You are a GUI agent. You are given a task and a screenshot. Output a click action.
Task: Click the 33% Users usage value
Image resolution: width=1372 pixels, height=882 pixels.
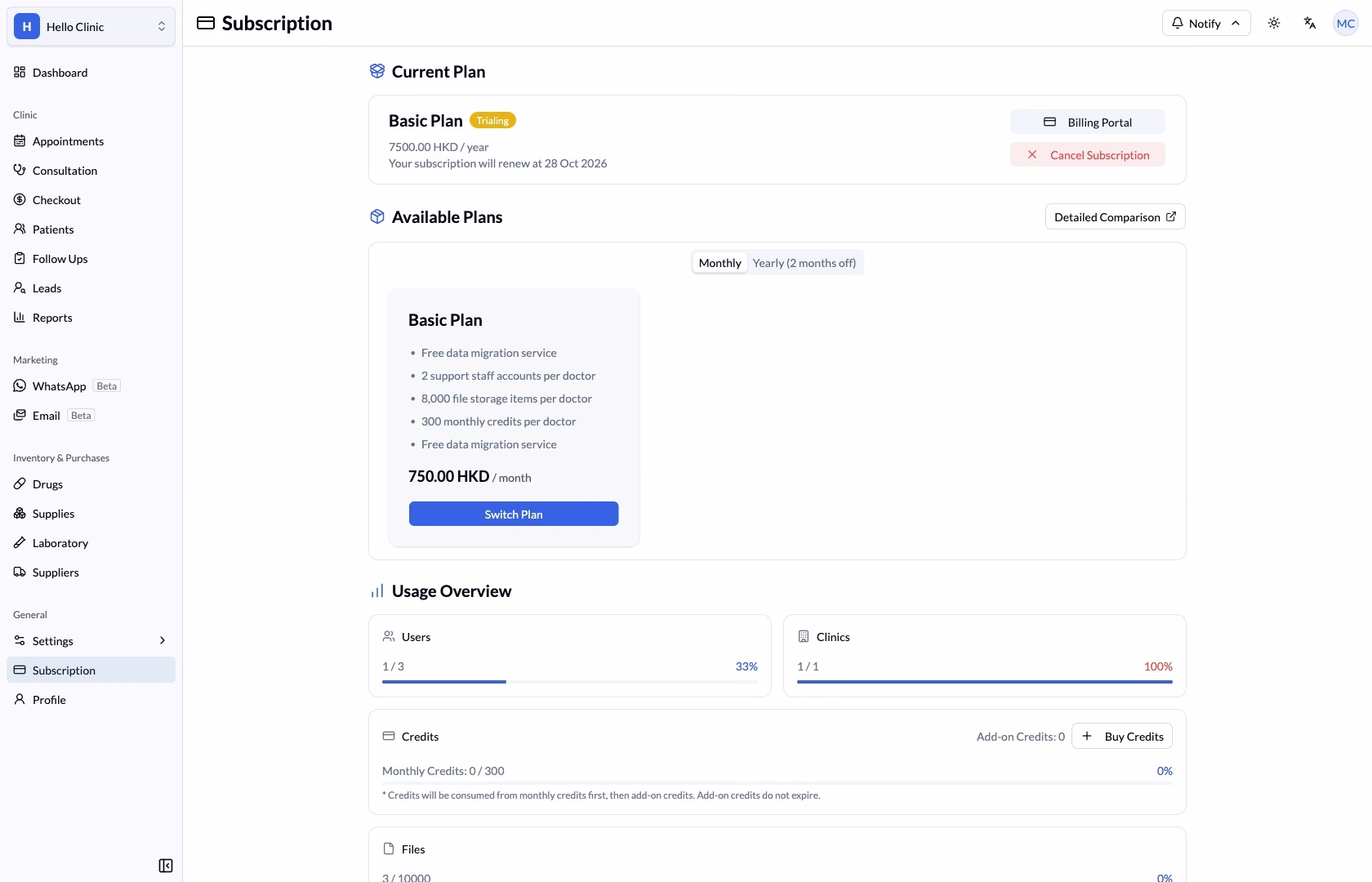pos(746,667)
